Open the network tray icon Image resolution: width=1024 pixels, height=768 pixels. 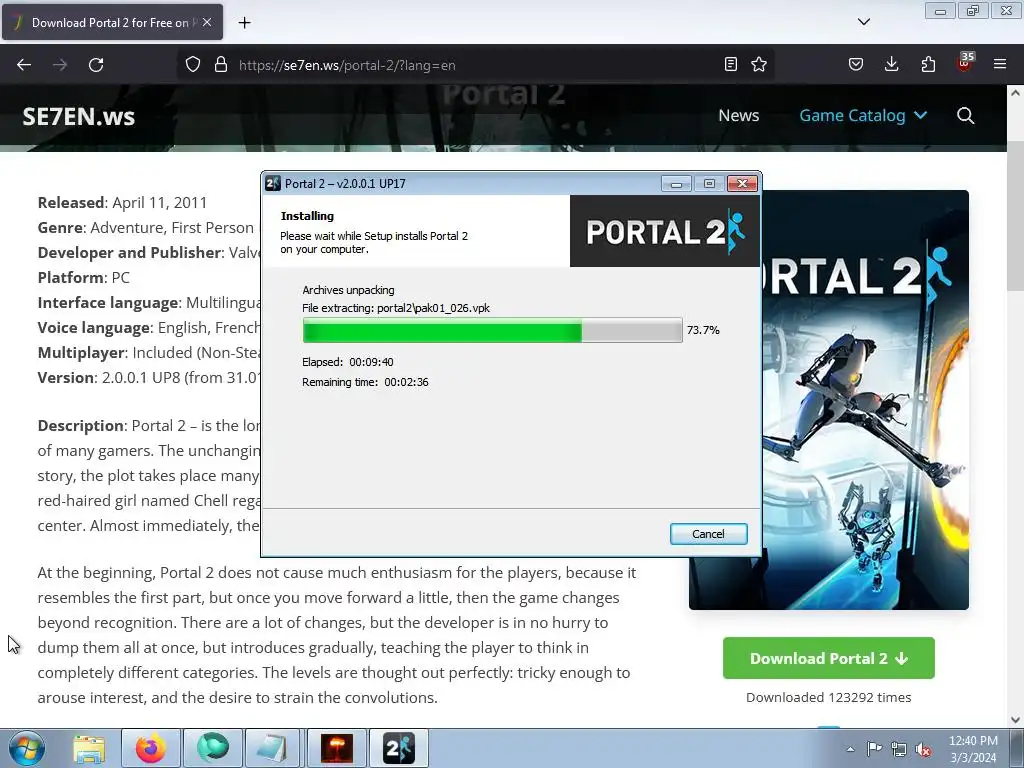click(899, 749)
